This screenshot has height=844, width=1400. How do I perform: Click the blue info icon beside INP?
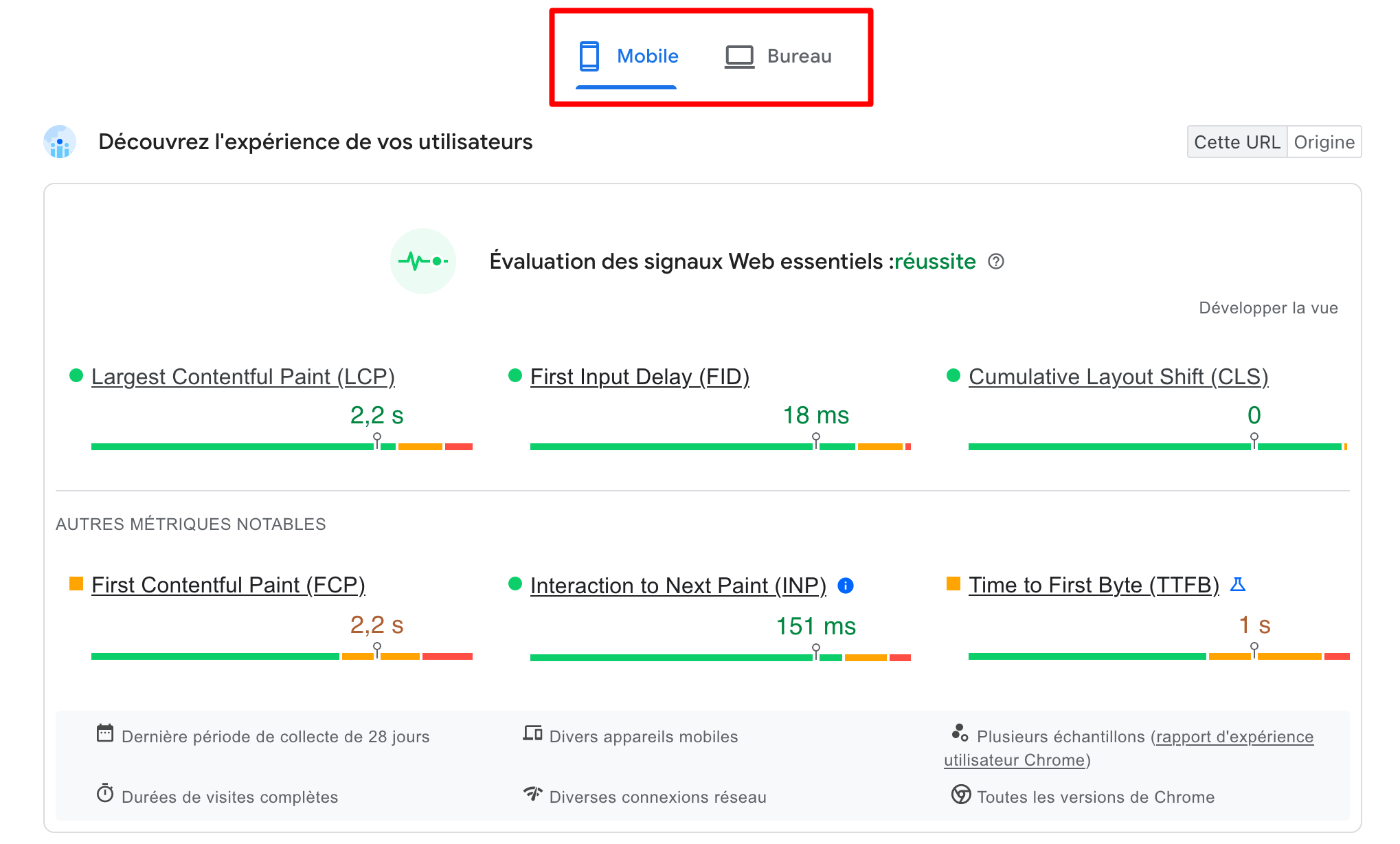click(846, 586)
